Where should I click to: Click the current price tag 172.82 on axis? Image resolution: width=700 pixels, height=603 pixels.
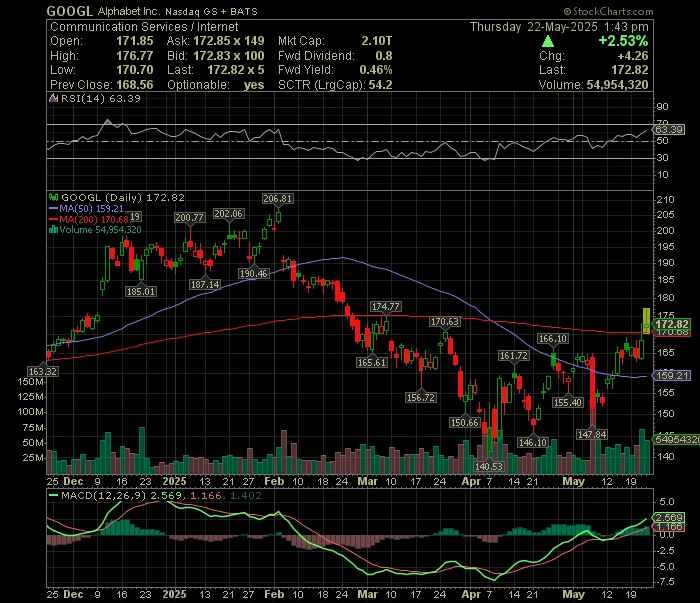pyautogui.click(x=672, y=324)
